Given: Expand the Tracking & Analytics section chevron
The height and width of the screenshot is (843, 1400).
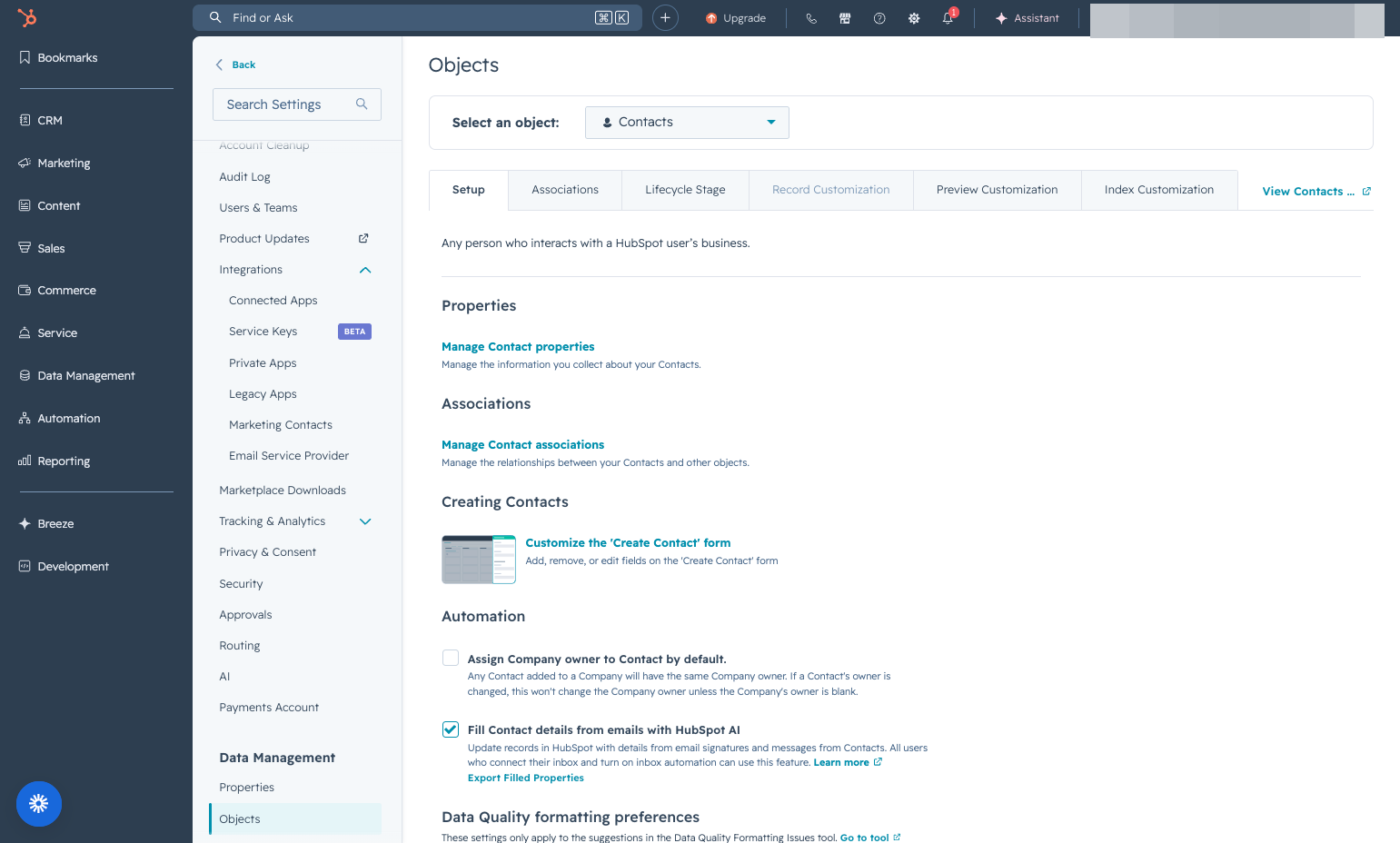Looking at the screenshot, I should 365,521.
